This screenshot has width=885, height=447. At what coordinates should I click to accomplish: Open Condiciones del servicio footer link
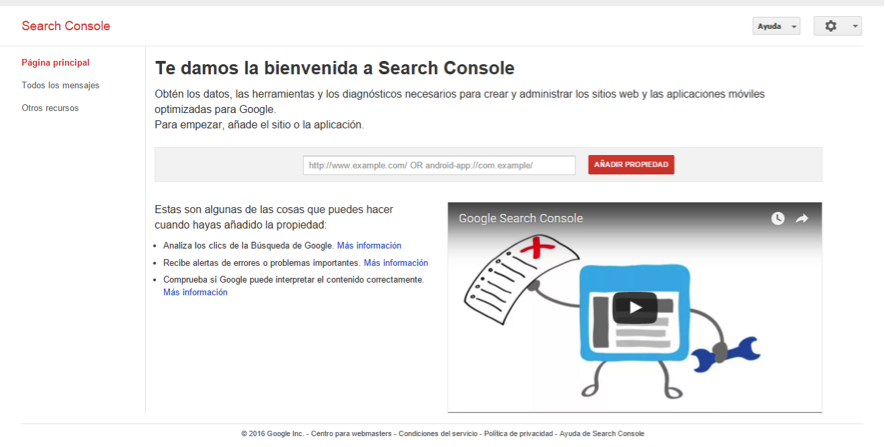(438, 434)
